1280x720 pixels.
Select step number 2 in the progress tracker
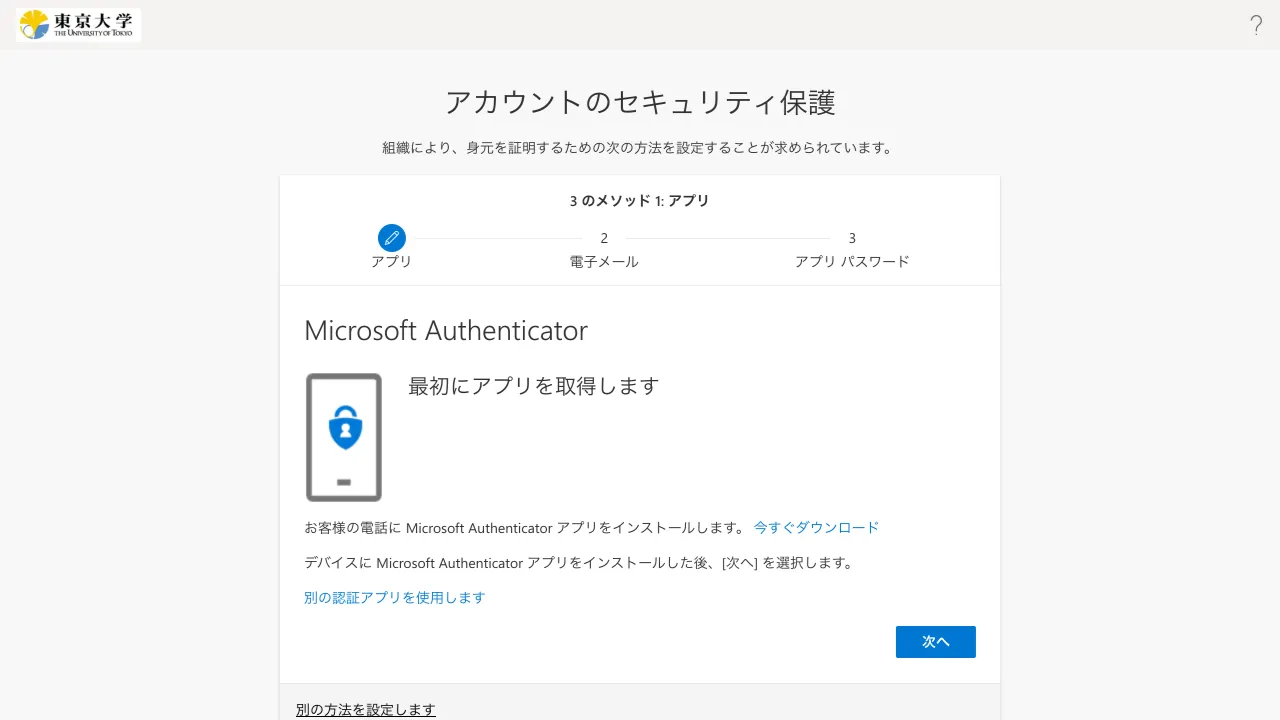604,238
